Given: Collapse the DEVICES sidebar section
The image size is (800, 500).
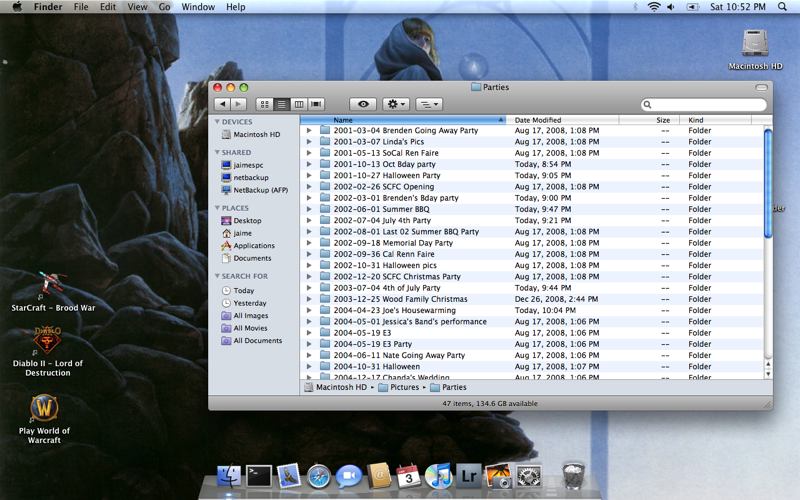Looking at the screenshot, I should click(x=217, y=121).
